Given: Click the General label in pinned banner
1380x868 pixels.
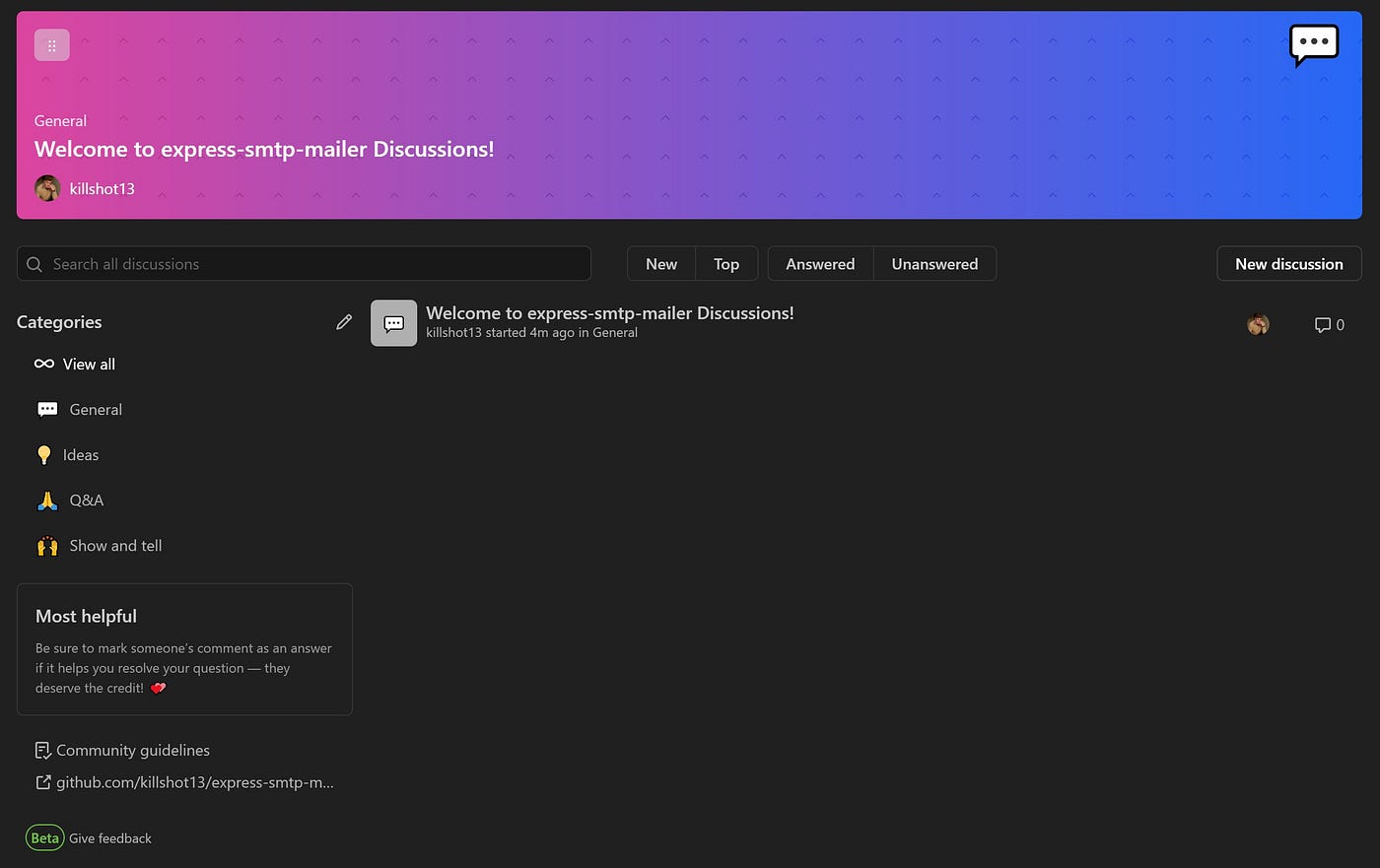Looking at the screenshot, I should click(60, 121).
